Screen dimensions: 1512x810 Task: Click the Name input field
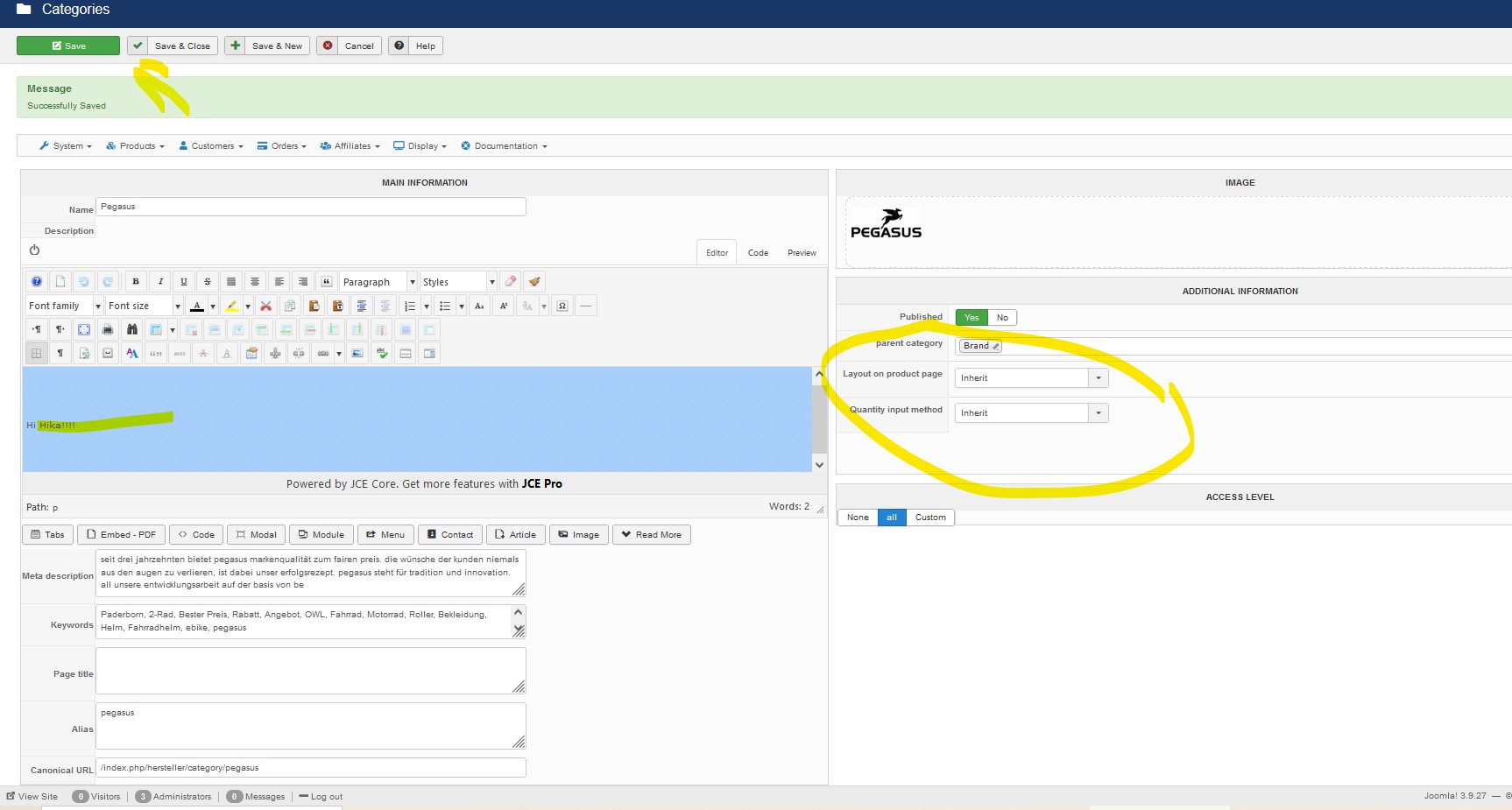pos(311,207)
